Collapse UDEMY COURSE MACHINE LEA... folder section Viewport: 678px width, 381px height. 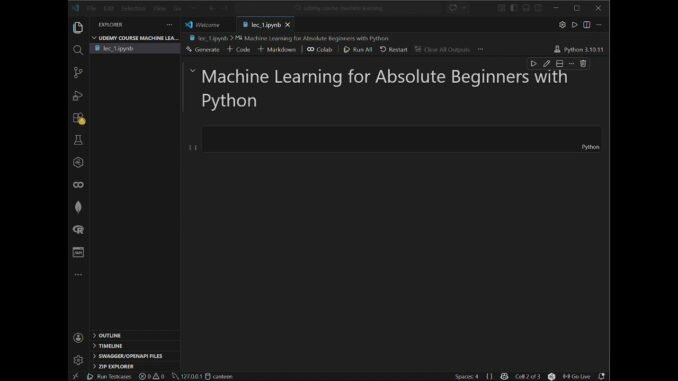(x=135, y=38)
